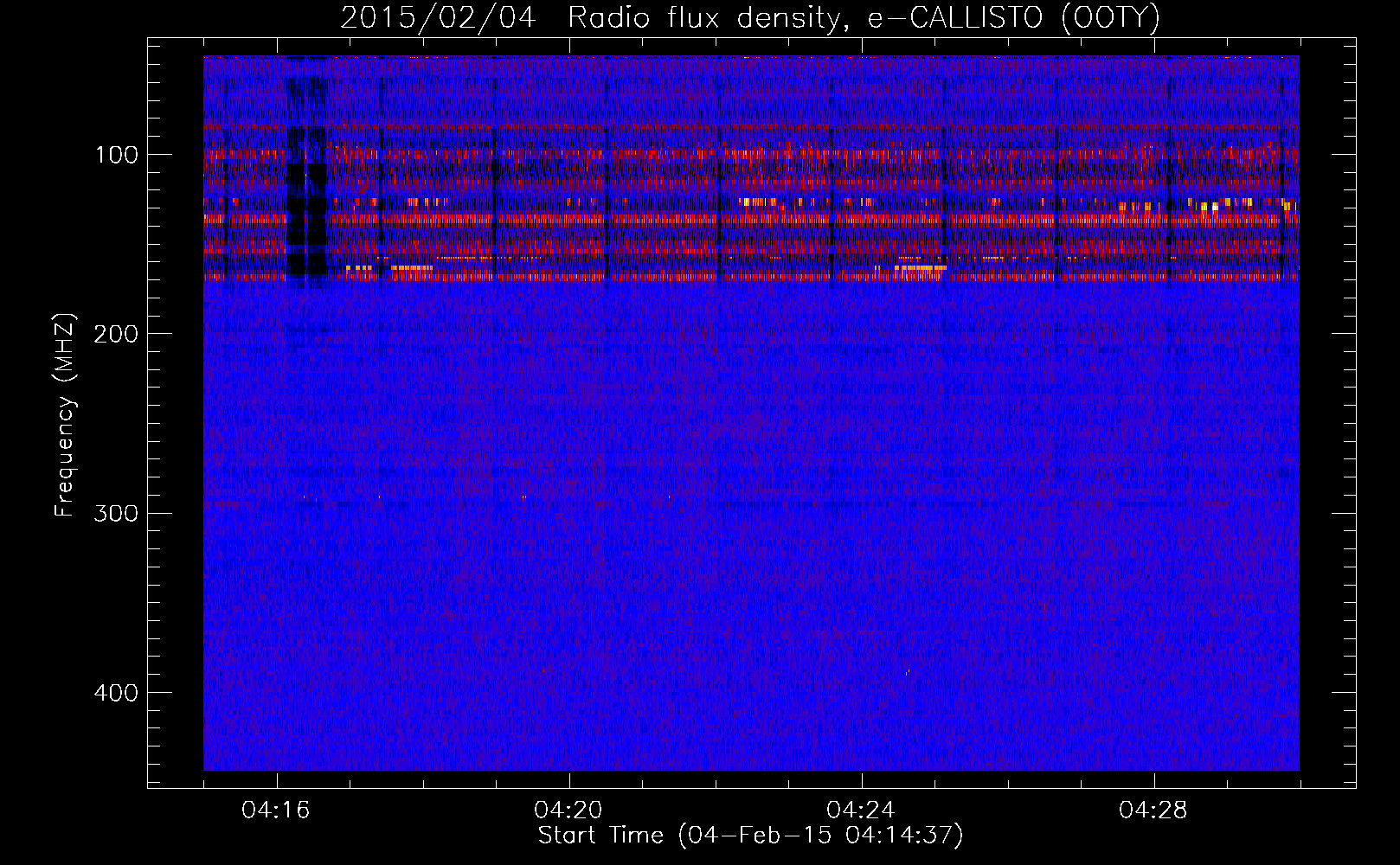Viewport: 1400px width, 865px height.
Task: Click the '400' frequency tick label
Action: coord(115,693)
